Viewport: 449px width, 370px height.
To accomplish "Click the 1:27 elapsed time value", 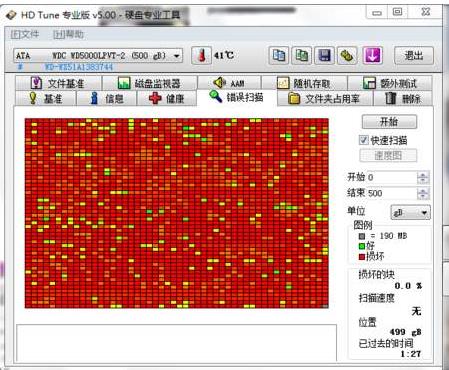I will coord(411,354).
